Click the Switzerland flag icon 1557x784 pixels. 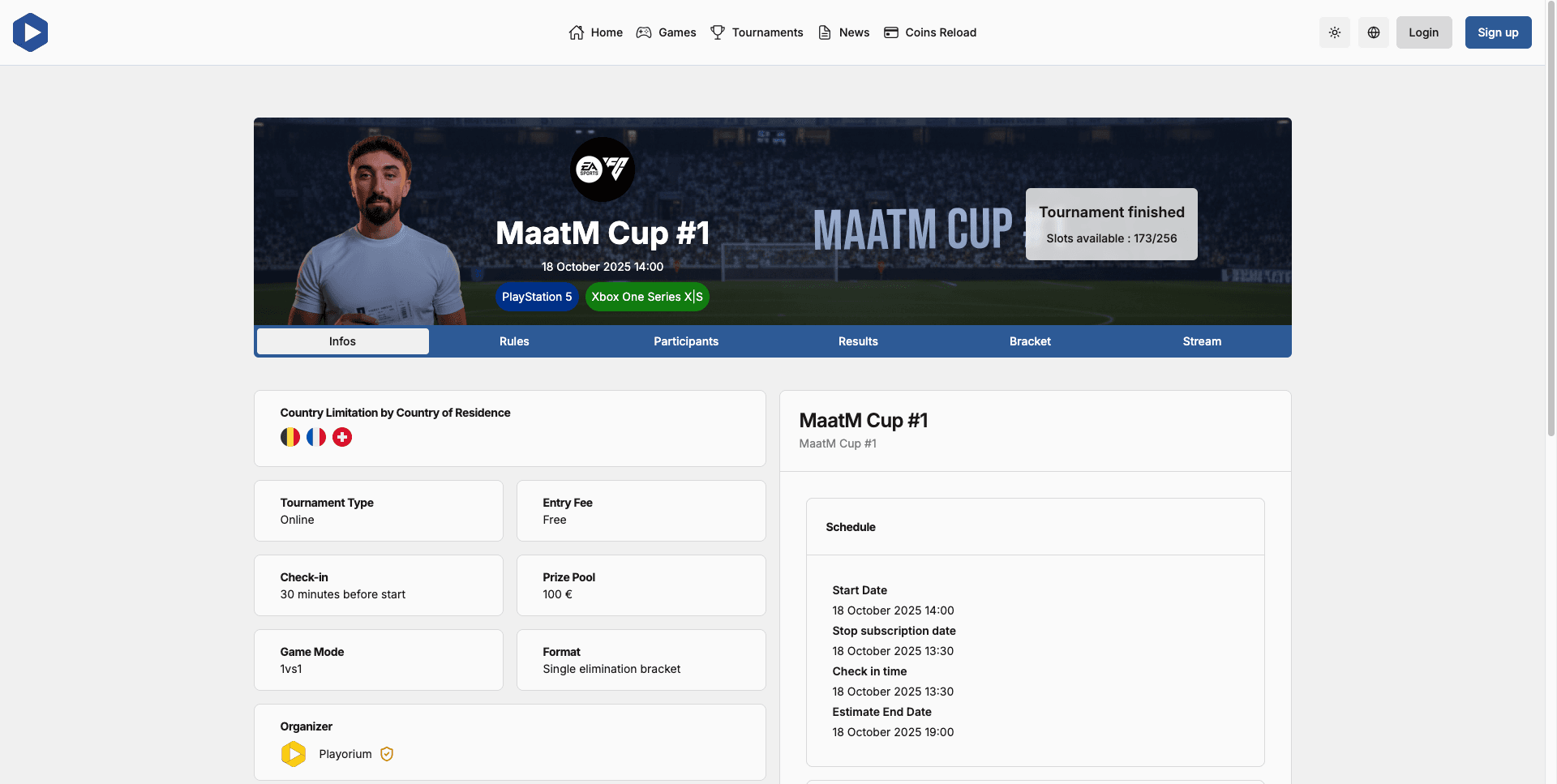(x=342, y=437)
